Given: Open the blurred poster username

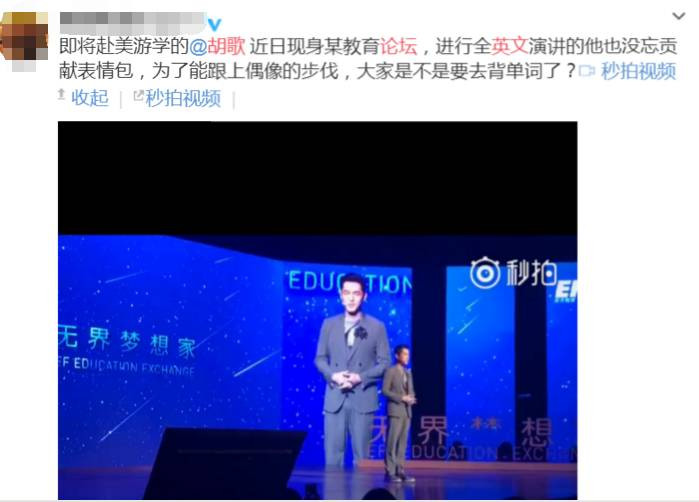Looking at the screenshot, I should pyautogui.click(x=132, y=23).
